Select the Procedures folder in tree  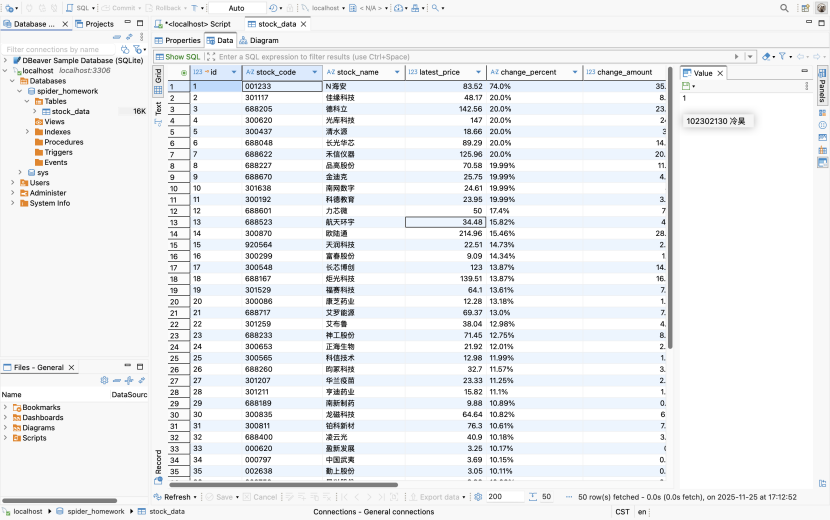point(64,142)
